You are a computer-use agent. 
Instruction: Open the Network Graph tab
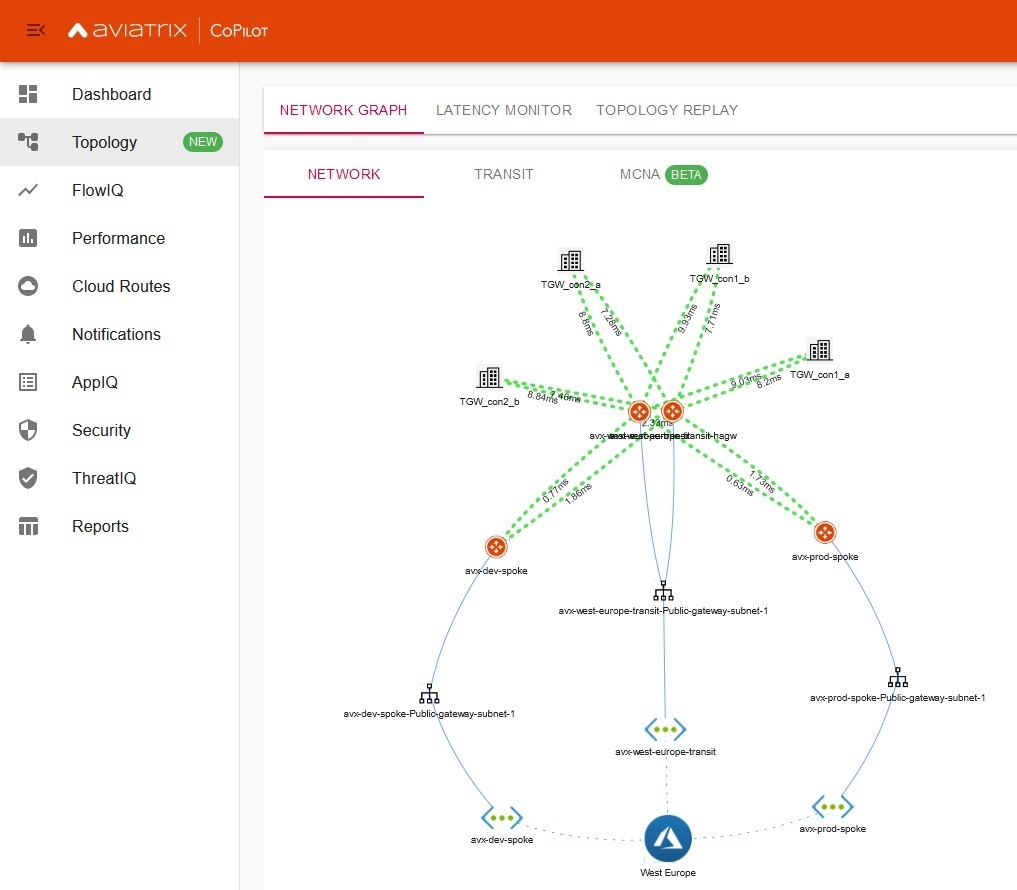point(344,110)
